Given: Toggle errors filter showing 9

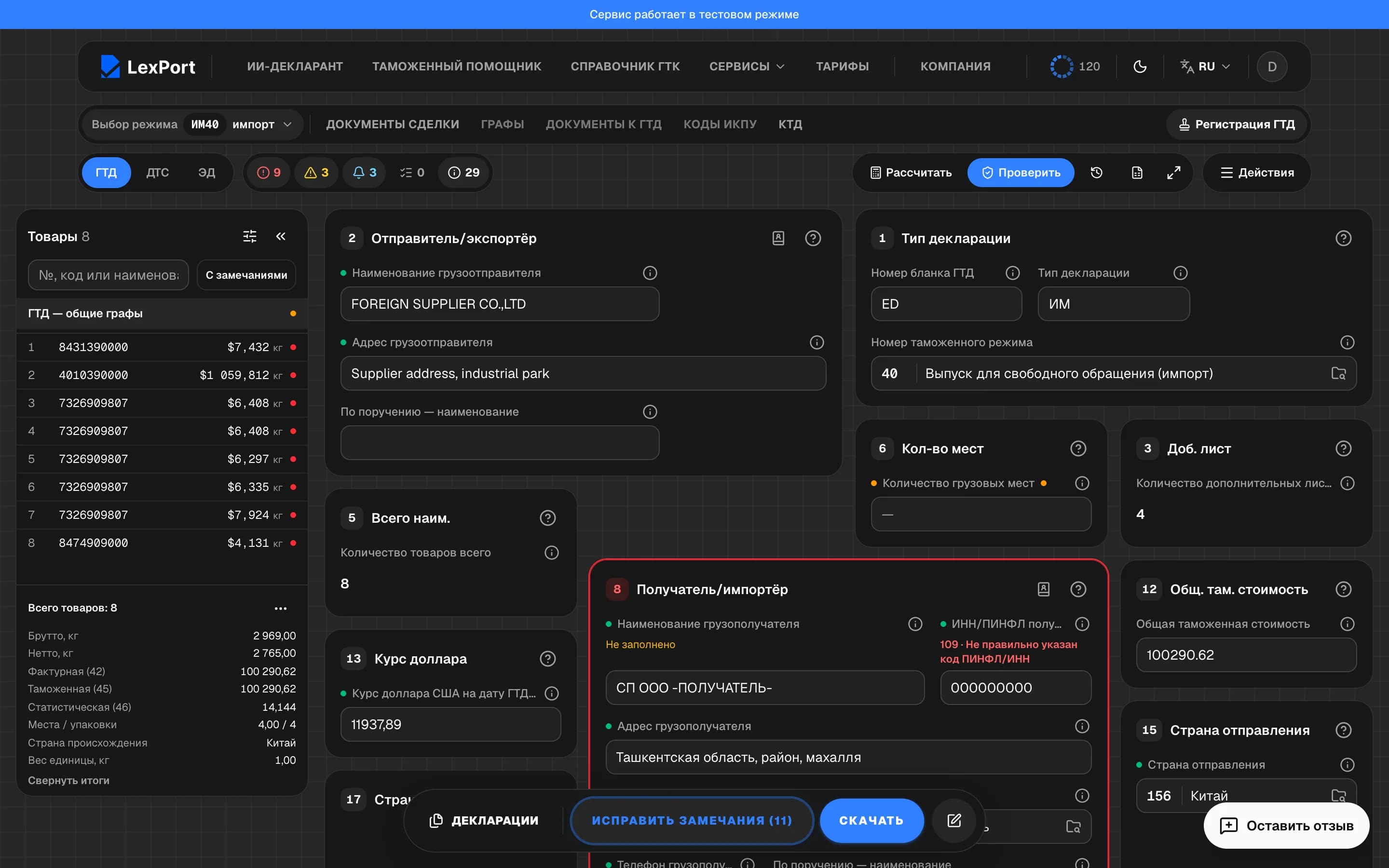Looking at the screenshot, I should click(269, 172).
